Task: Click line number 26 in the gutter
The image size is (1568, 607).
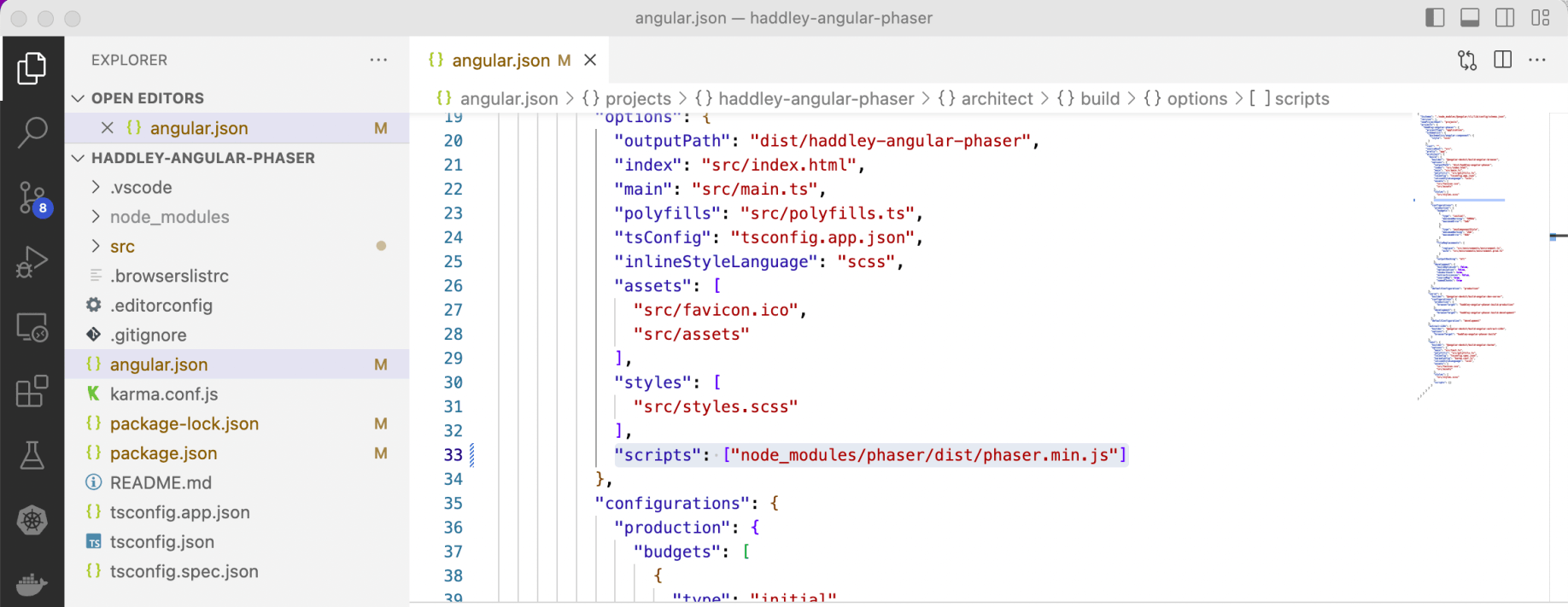Action: [x=453, y=286]
